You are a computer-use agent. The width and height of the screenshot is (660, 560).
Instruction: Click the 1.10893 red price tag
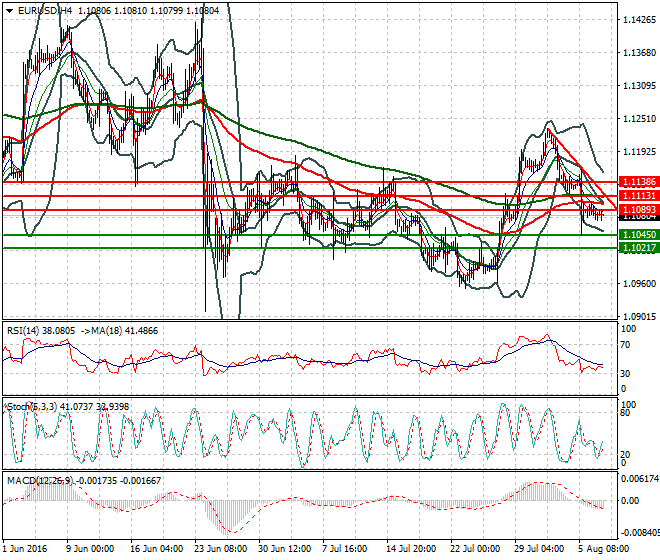pyautogui.click(x=638, y=209)
